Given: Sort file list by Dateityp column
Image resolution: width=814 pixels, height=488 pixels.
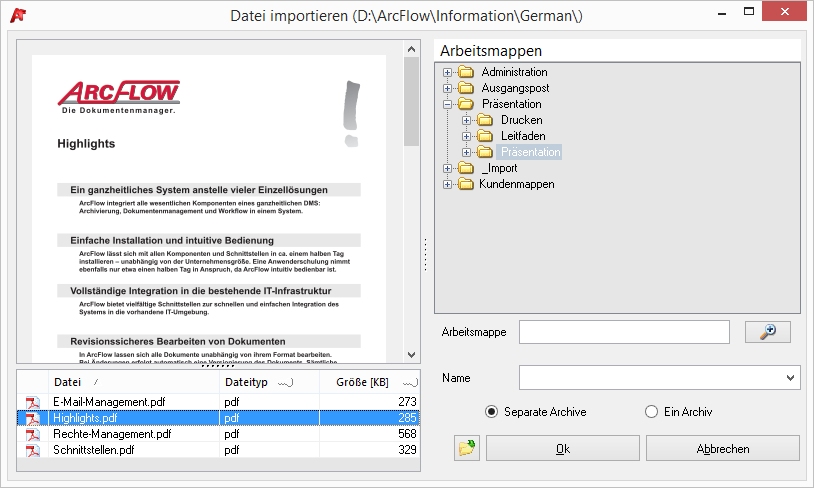Looking at the screenshot, I should point(269,382).
